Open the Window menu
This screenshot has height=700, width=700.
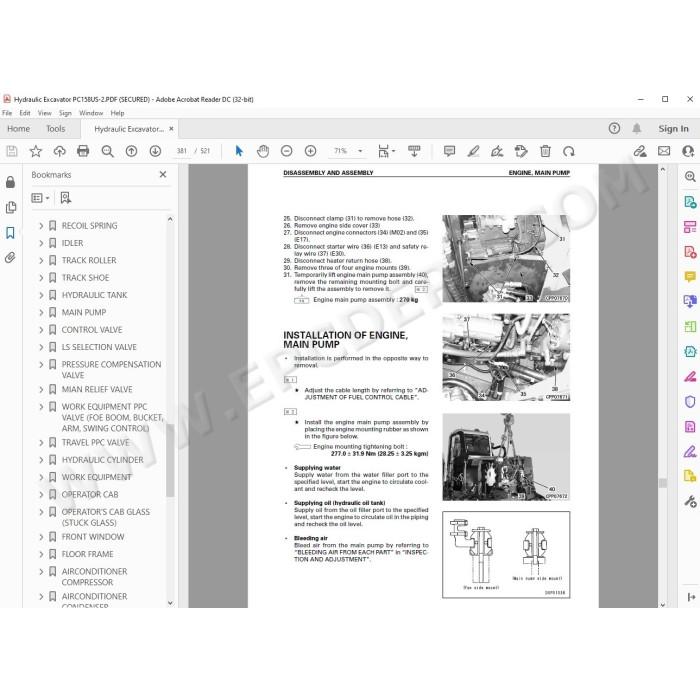[x=91, y=113]
